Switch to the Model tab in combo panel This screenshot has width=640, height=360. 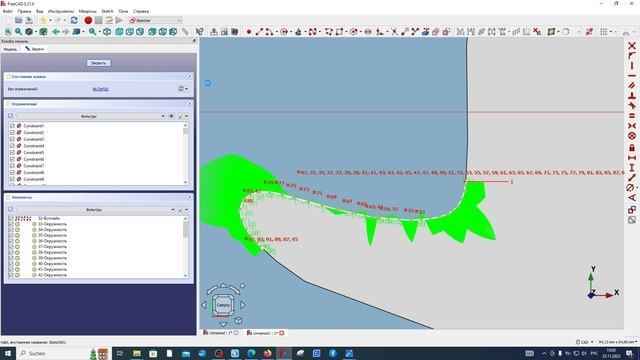pos(10,49)
